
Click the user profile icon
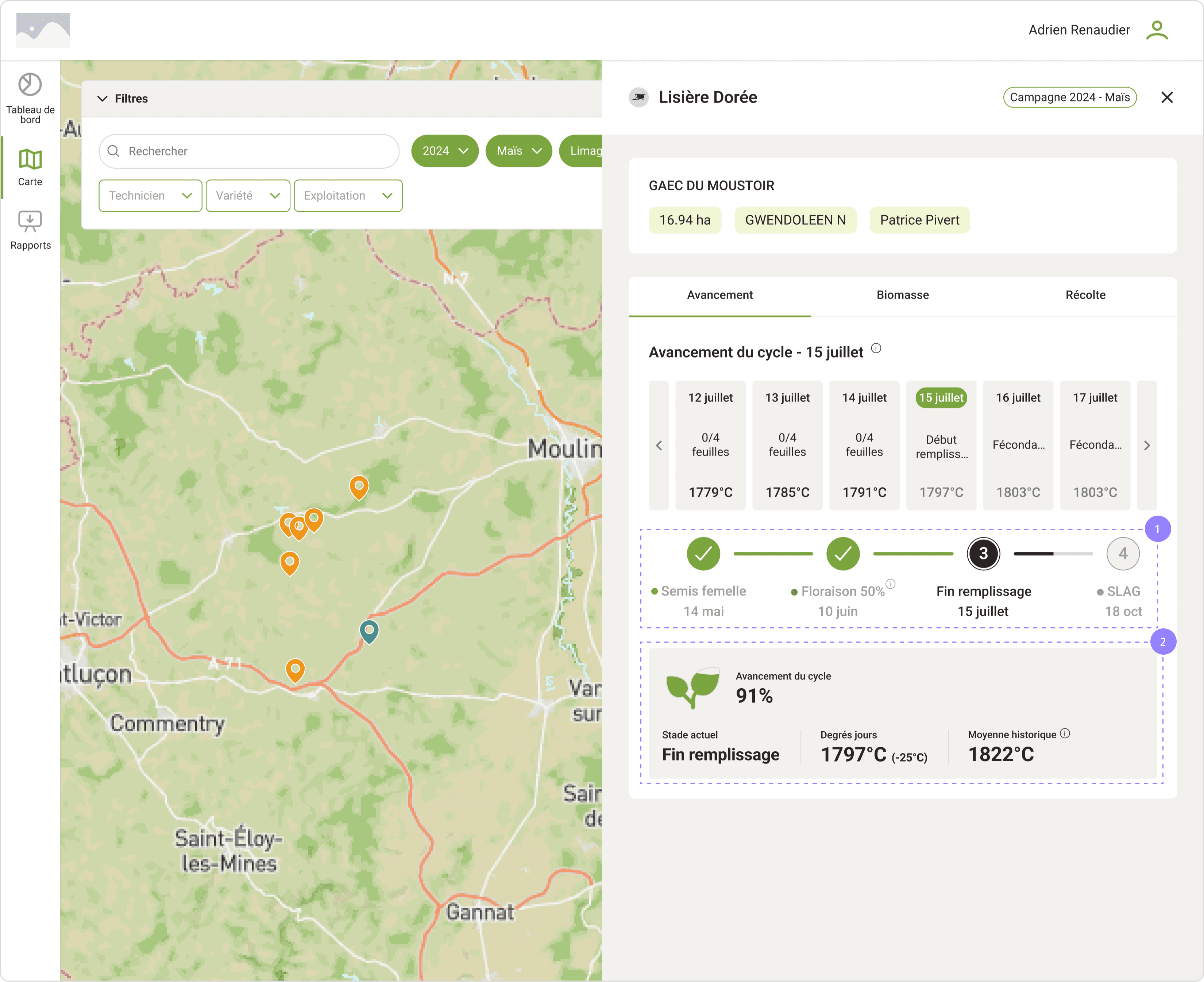[1157, 30]
